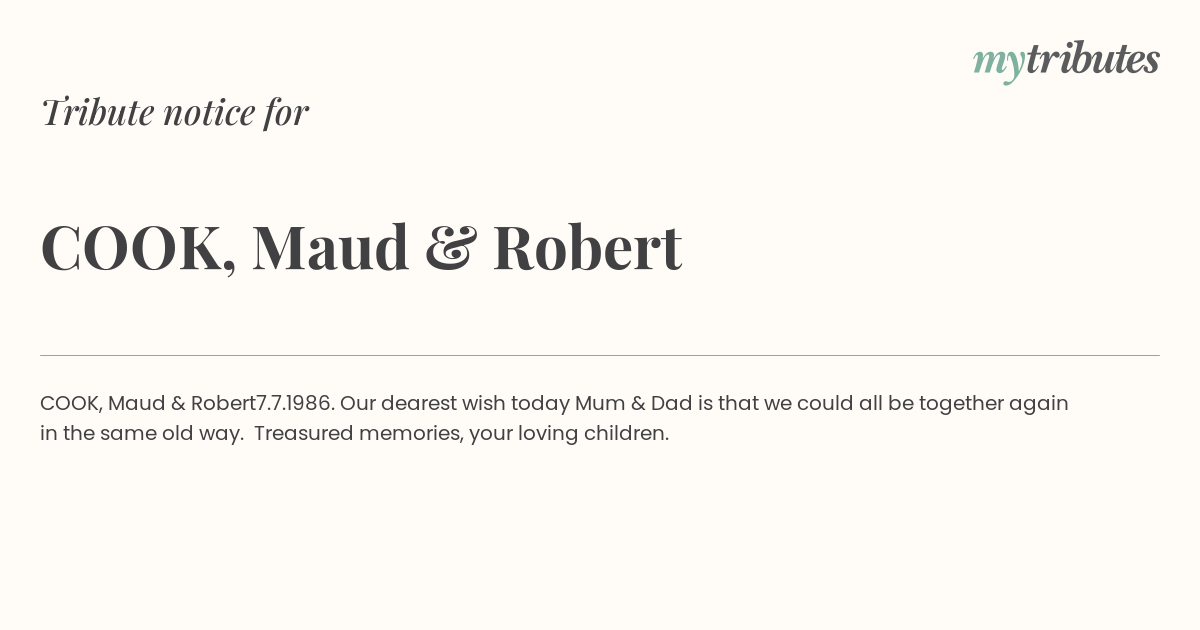This screenshot has height=630, width=1200.
Task: Click the name "Maud" in the large heading
Action: pos(331,247)
